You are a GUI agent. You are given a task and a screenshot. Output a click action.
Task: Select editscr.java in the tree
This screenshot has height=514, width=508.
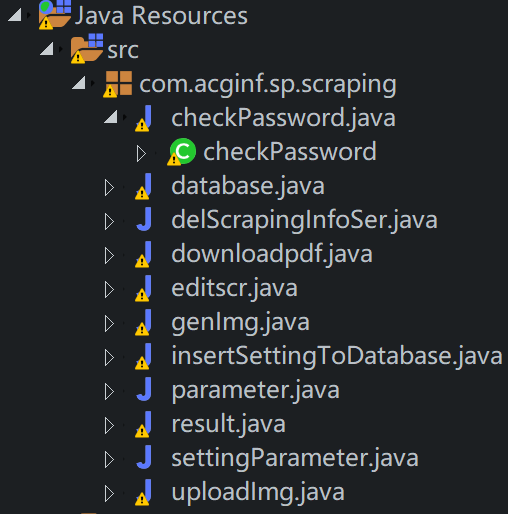pyautogui.click(x=234, y=288)
